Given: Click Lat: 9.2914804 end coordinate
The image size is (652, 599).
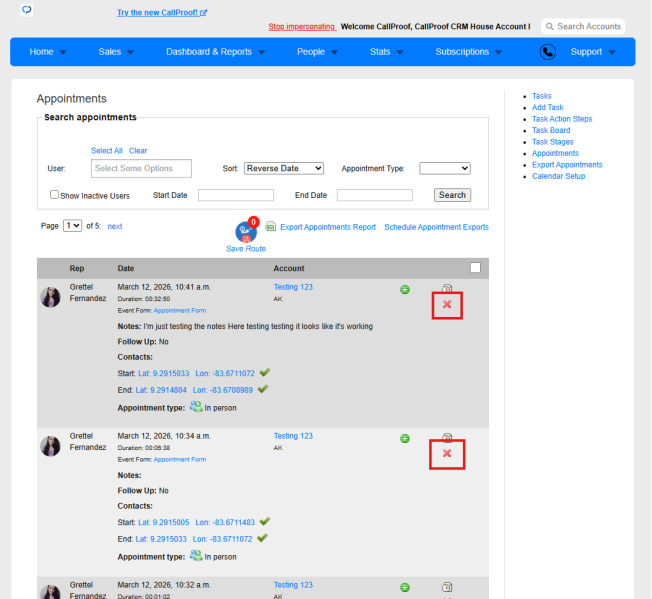Looking at the screenshot, I should click(x=161, y=390).
